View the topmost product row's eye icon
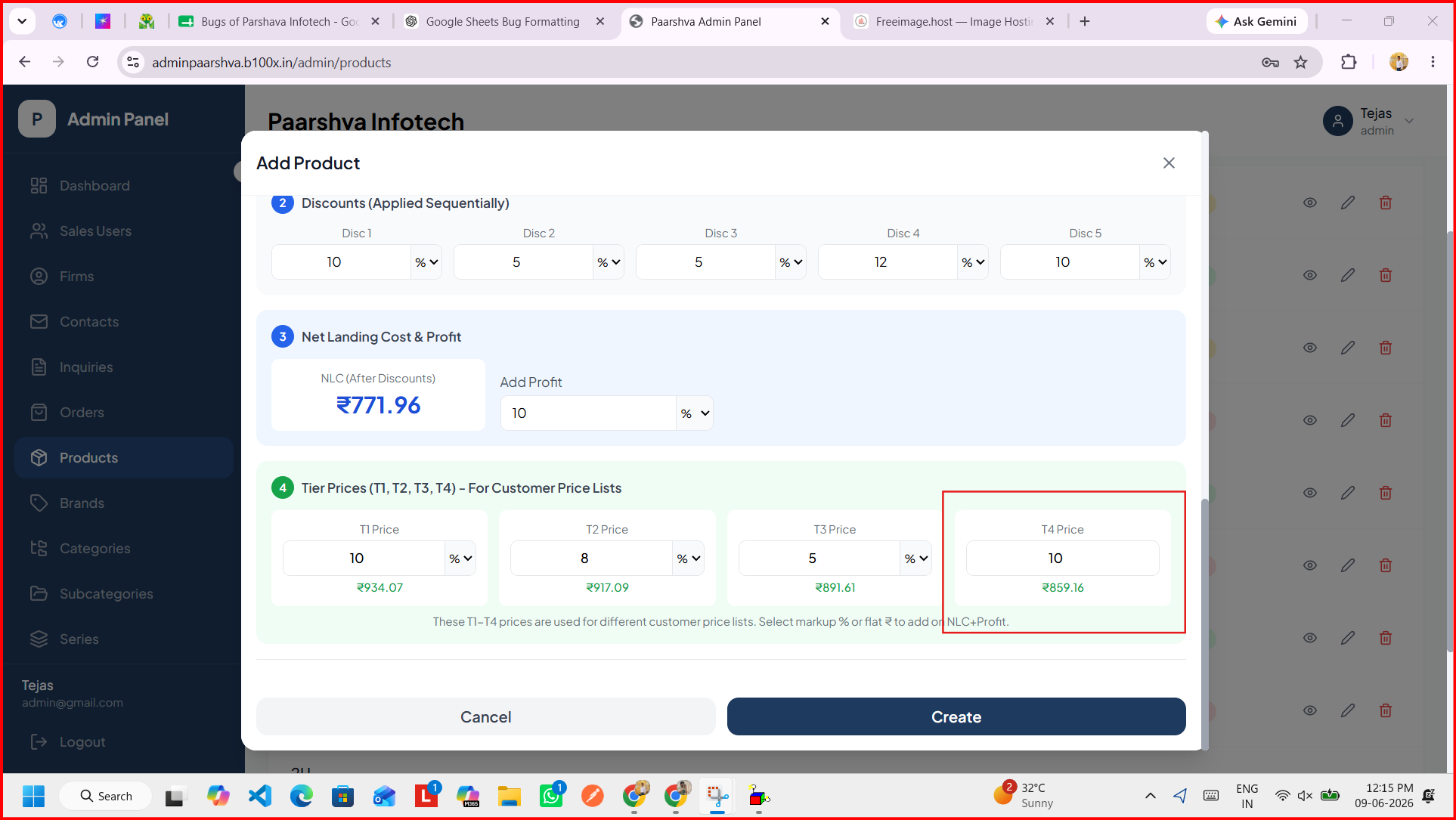 pyautogui.click(x=1310, y=203)
